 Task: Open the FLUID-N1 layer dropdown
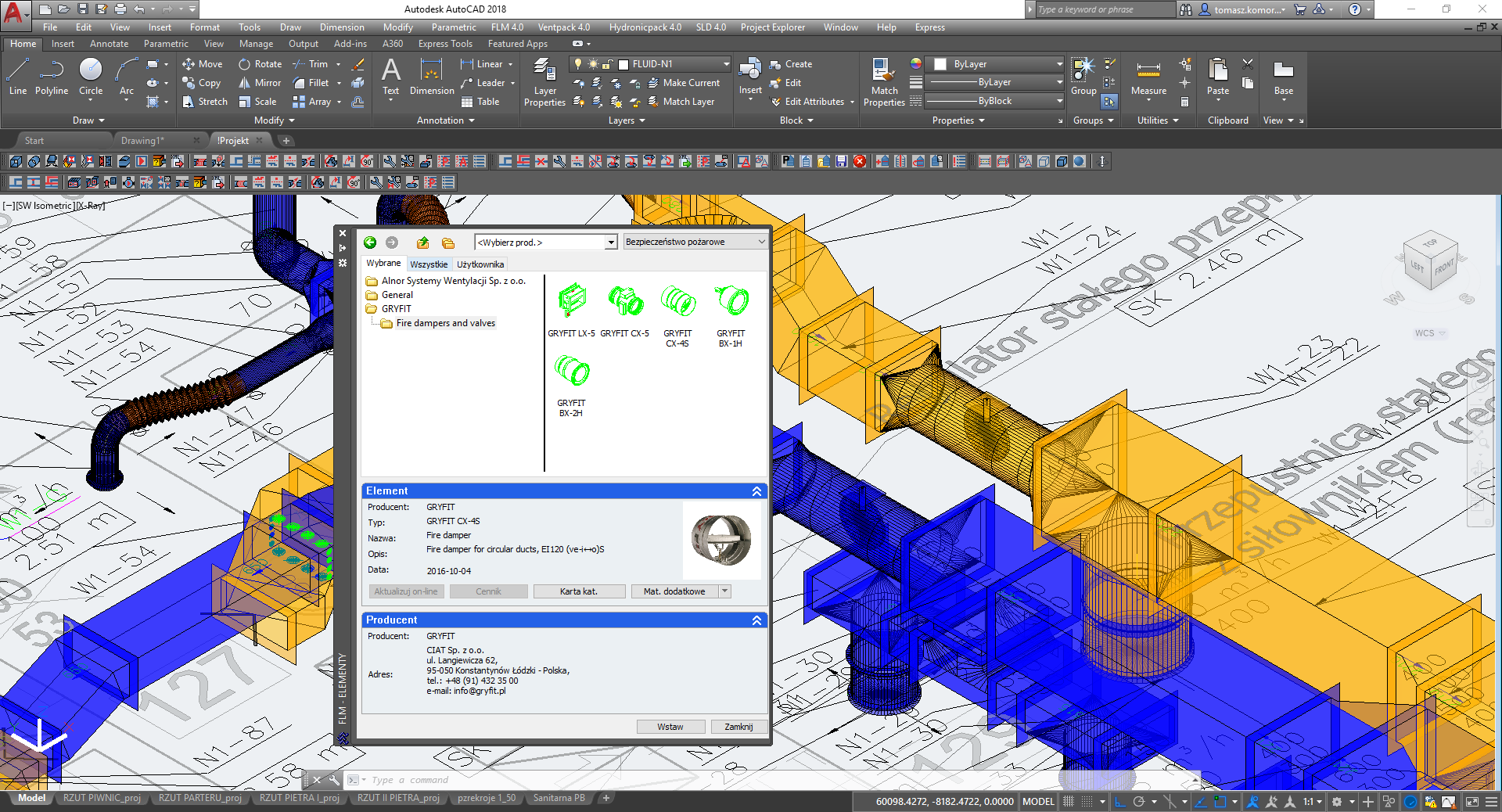click(x=726, y=64)
